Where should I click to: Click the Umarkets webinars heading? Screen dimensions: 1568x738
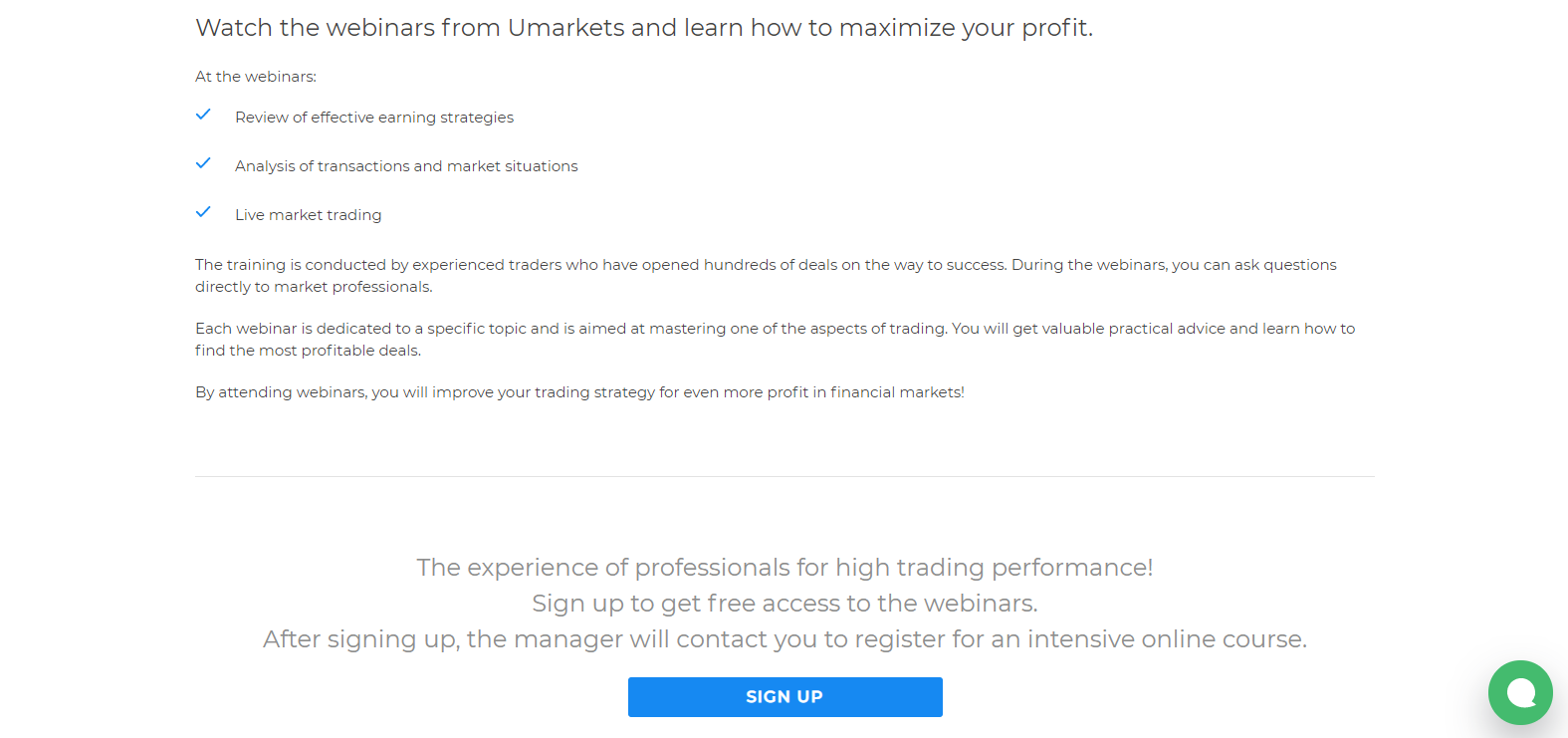pyautogui.click(x=644, y=27)
